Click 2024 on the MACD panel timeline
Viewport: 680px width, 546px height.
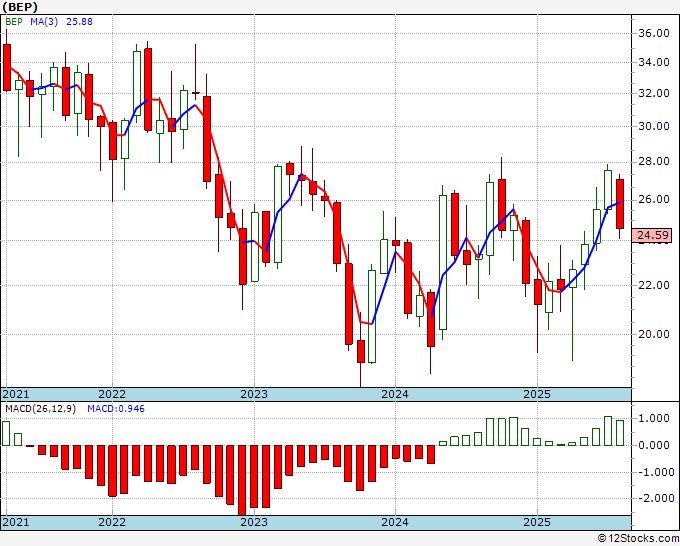(395, 522)
